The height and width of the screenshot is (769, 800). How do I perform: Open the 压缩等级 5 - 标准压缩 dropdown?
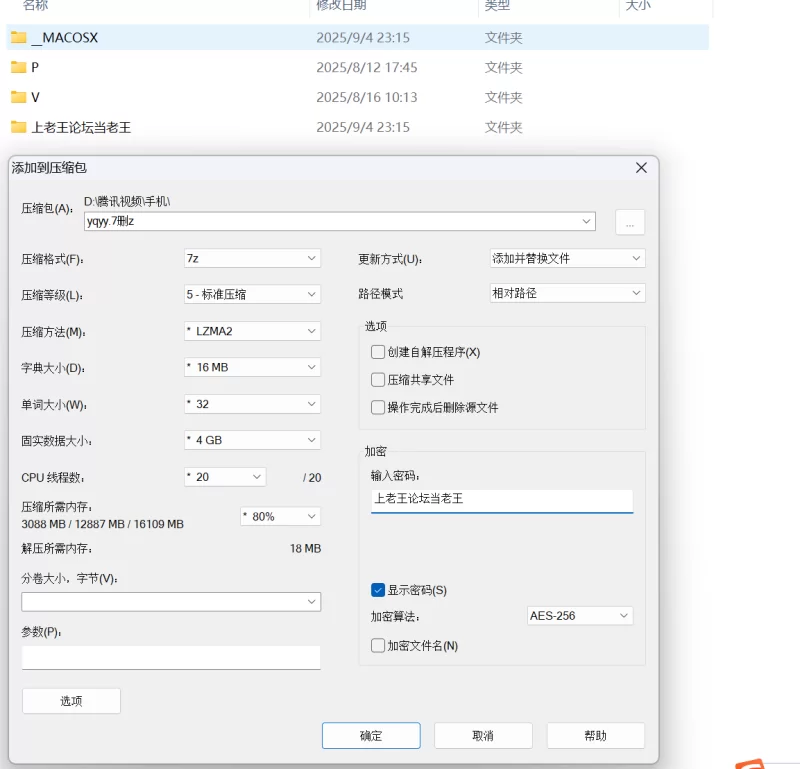coord(252,294)
